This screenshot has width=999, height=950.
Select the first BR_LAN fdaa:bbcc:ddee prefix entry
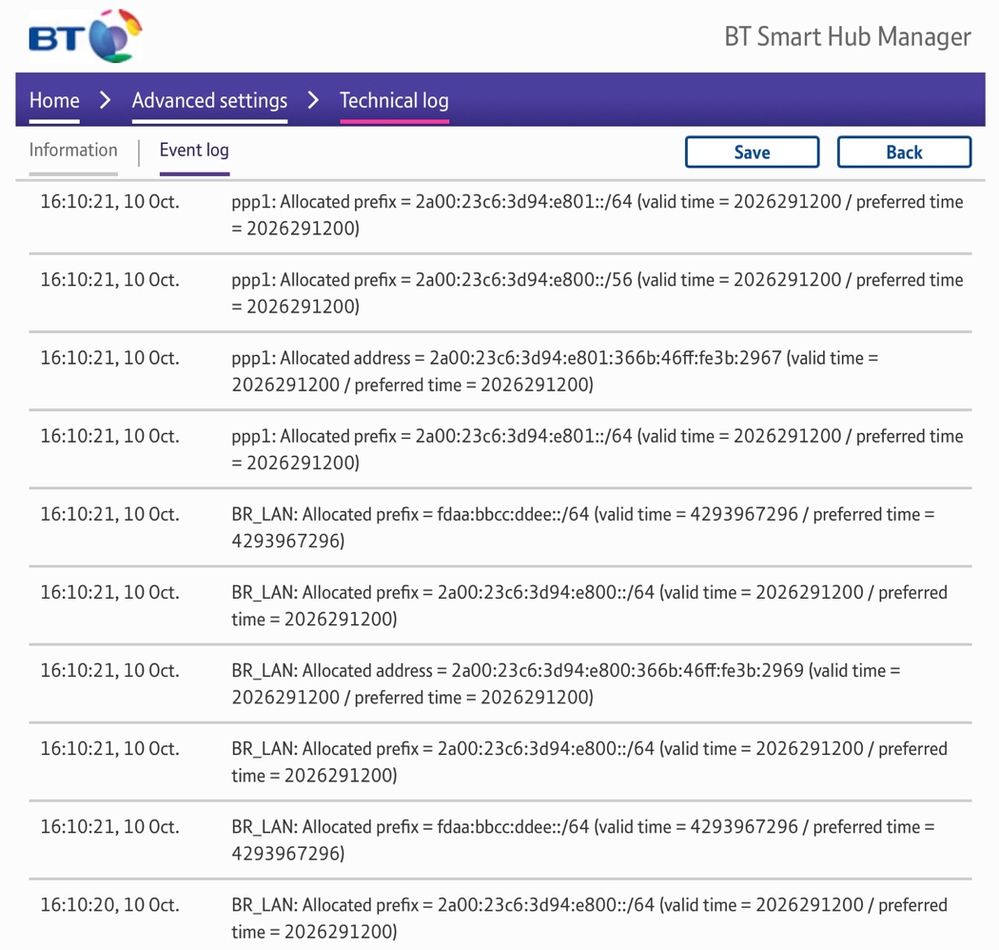click(x=582, y=527)
